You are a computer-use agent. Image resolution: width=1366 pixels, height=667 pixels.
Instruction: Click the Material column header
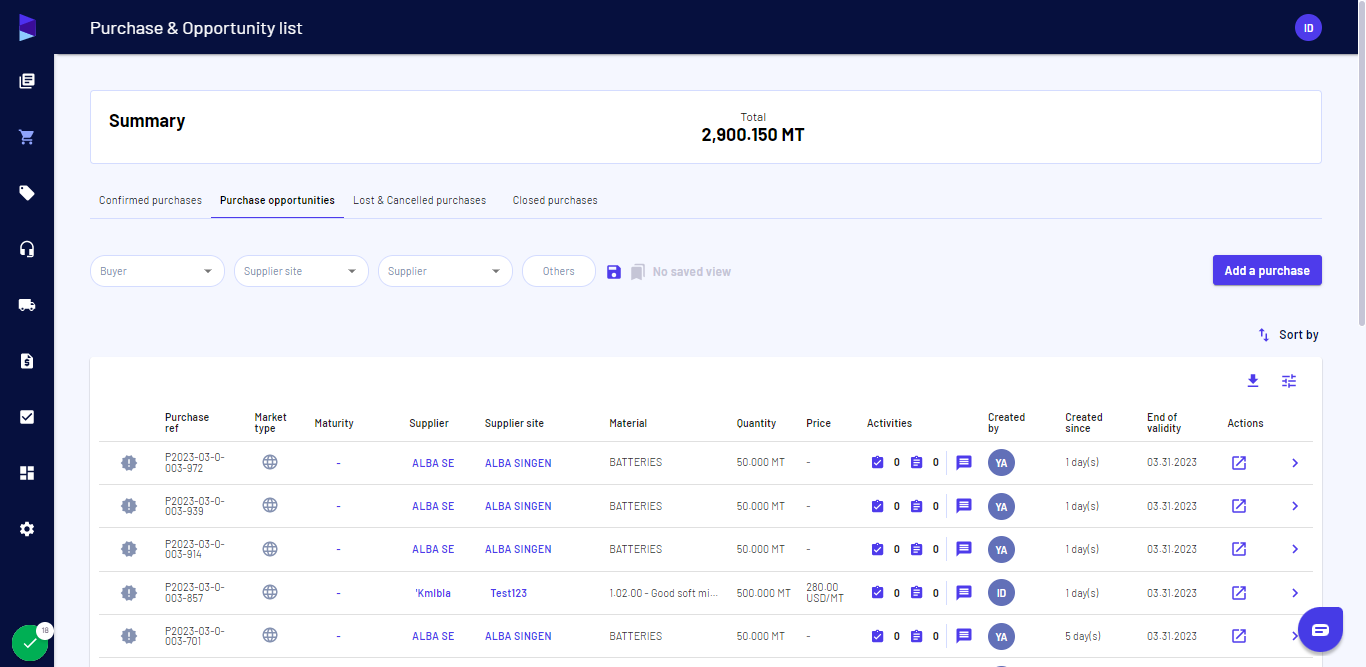[628, 423]
